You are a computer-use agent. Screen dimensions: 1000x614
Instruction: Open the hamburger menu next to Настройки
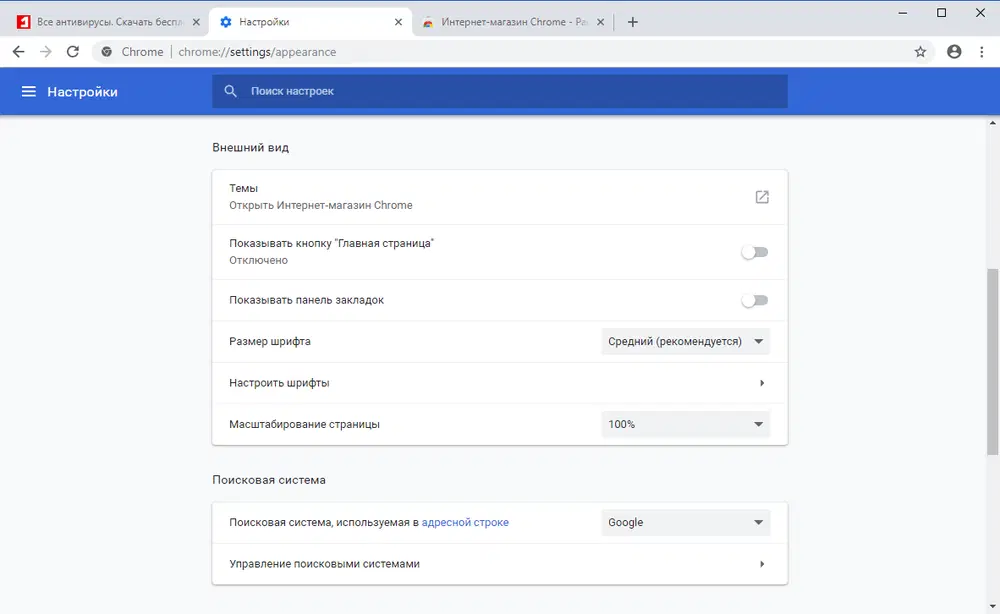tap(28, 91)
